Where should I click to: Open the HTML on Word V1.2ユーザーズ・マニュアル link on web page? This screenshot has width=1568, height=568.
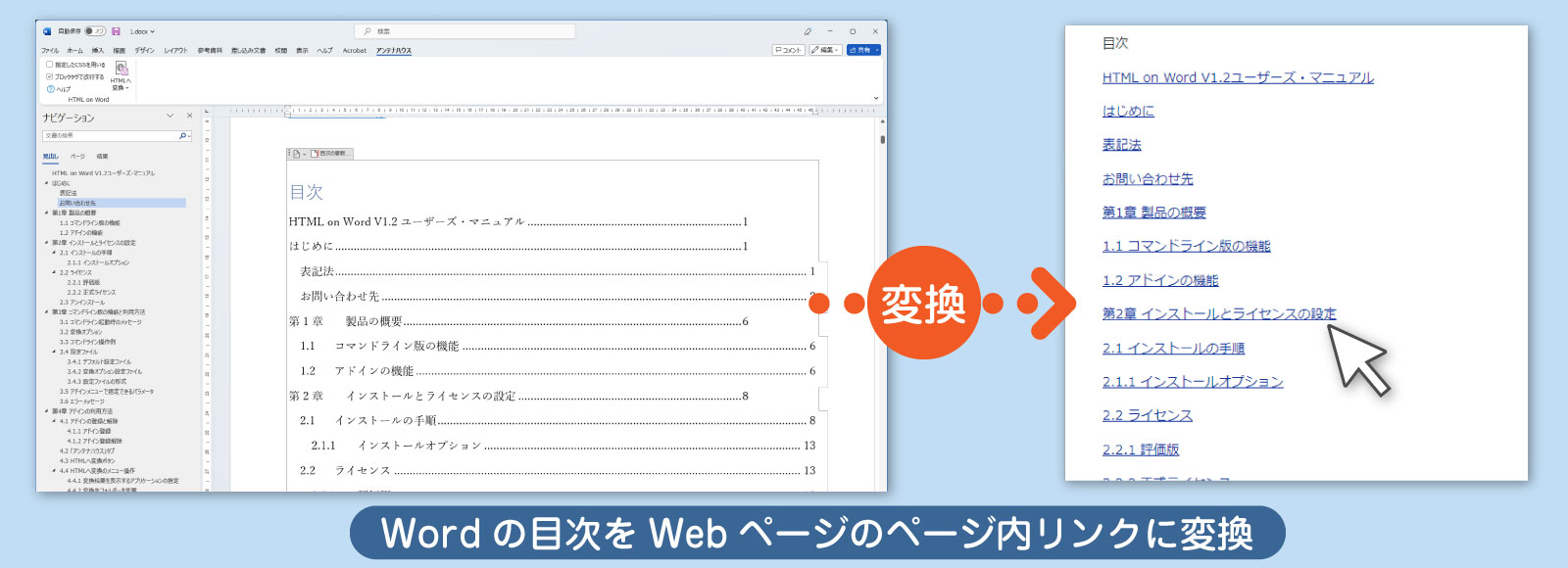tap(1238, 77)
